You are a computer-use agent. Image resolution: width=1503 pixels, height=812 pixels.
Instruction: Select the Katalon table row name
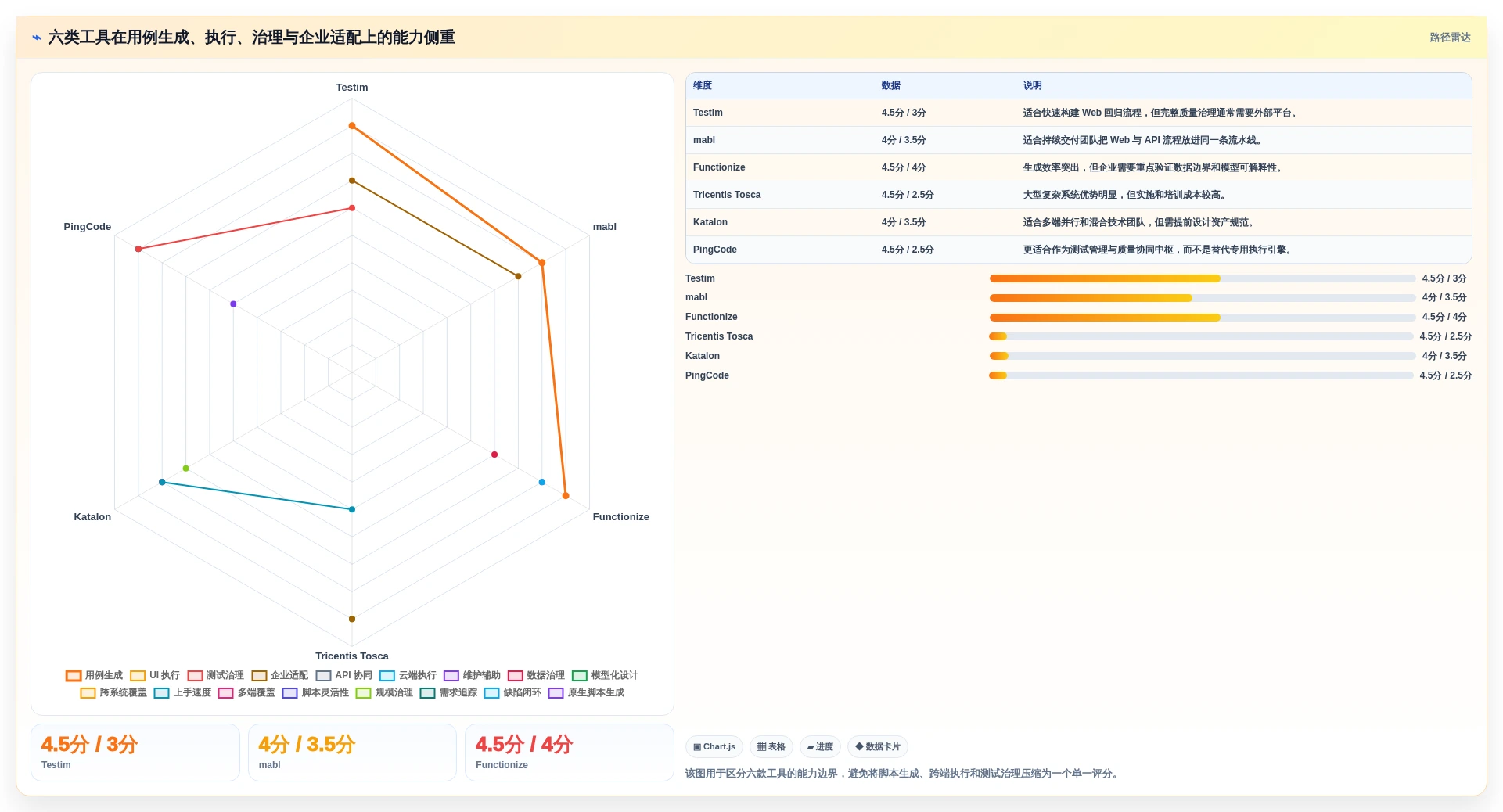coord(710,222)
